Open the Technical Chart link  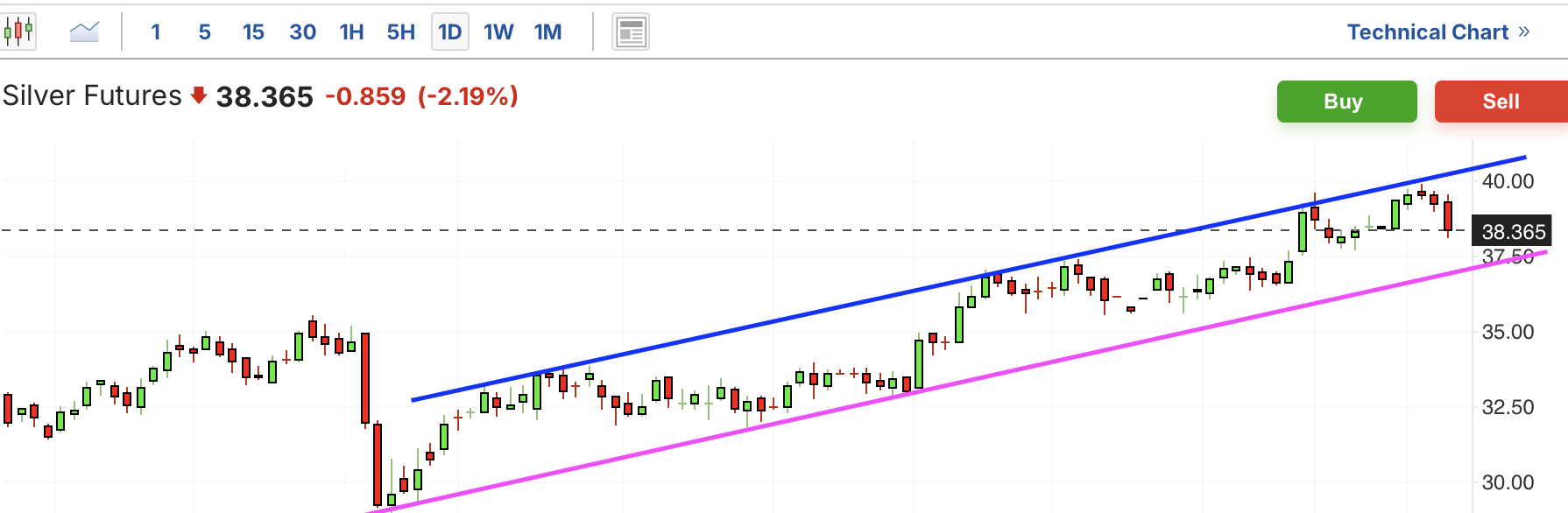coord(1428,32)
